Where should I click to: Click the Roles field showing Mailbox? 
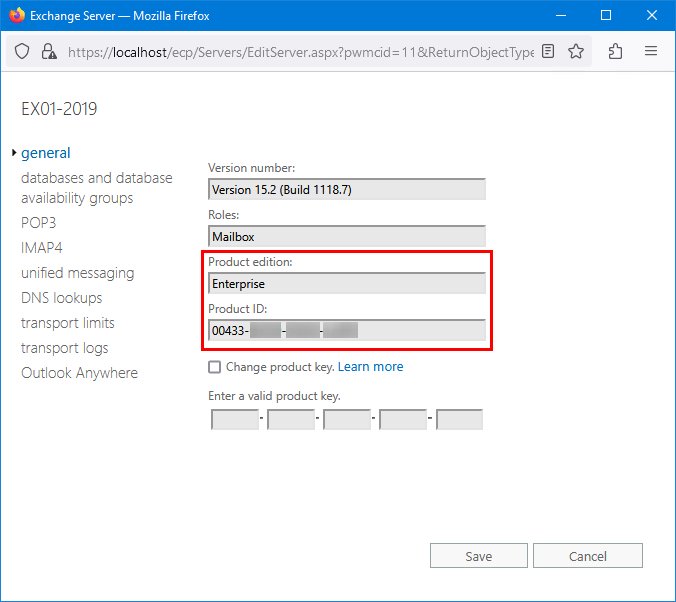pos(347,236)
